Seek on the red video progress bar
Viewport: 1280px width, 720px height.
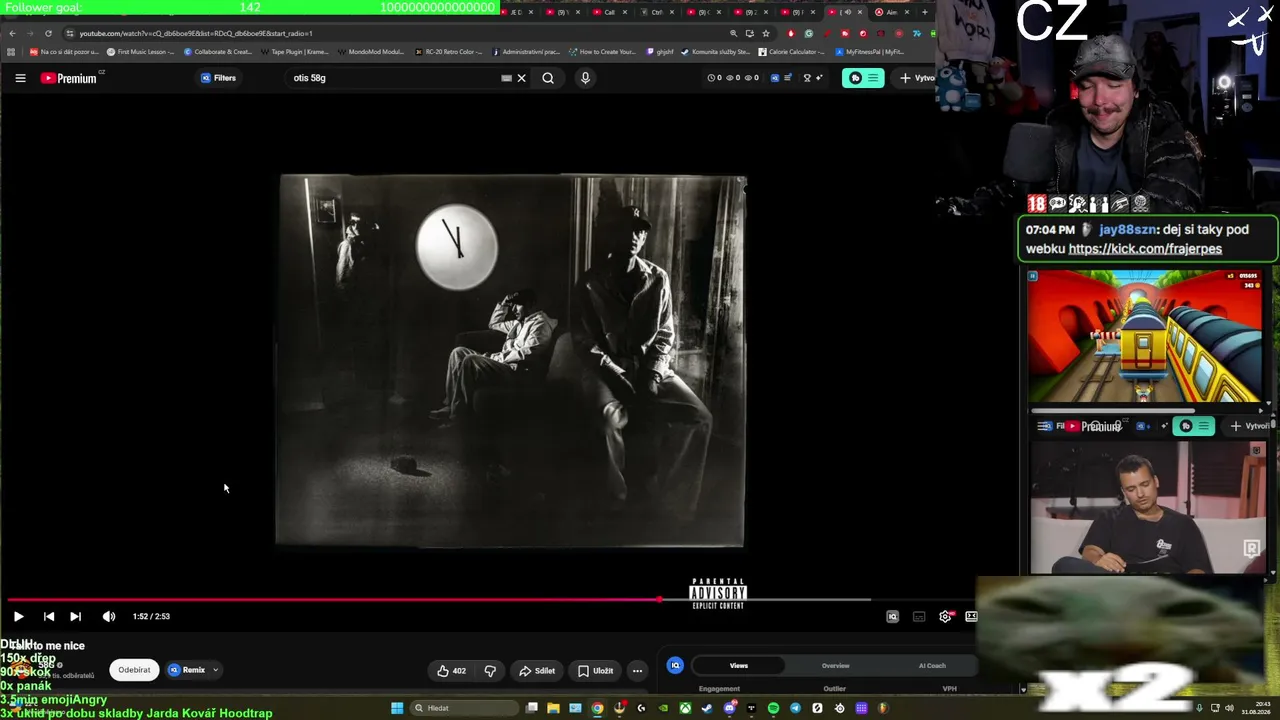pyautogui.click(x=440, y=600)
